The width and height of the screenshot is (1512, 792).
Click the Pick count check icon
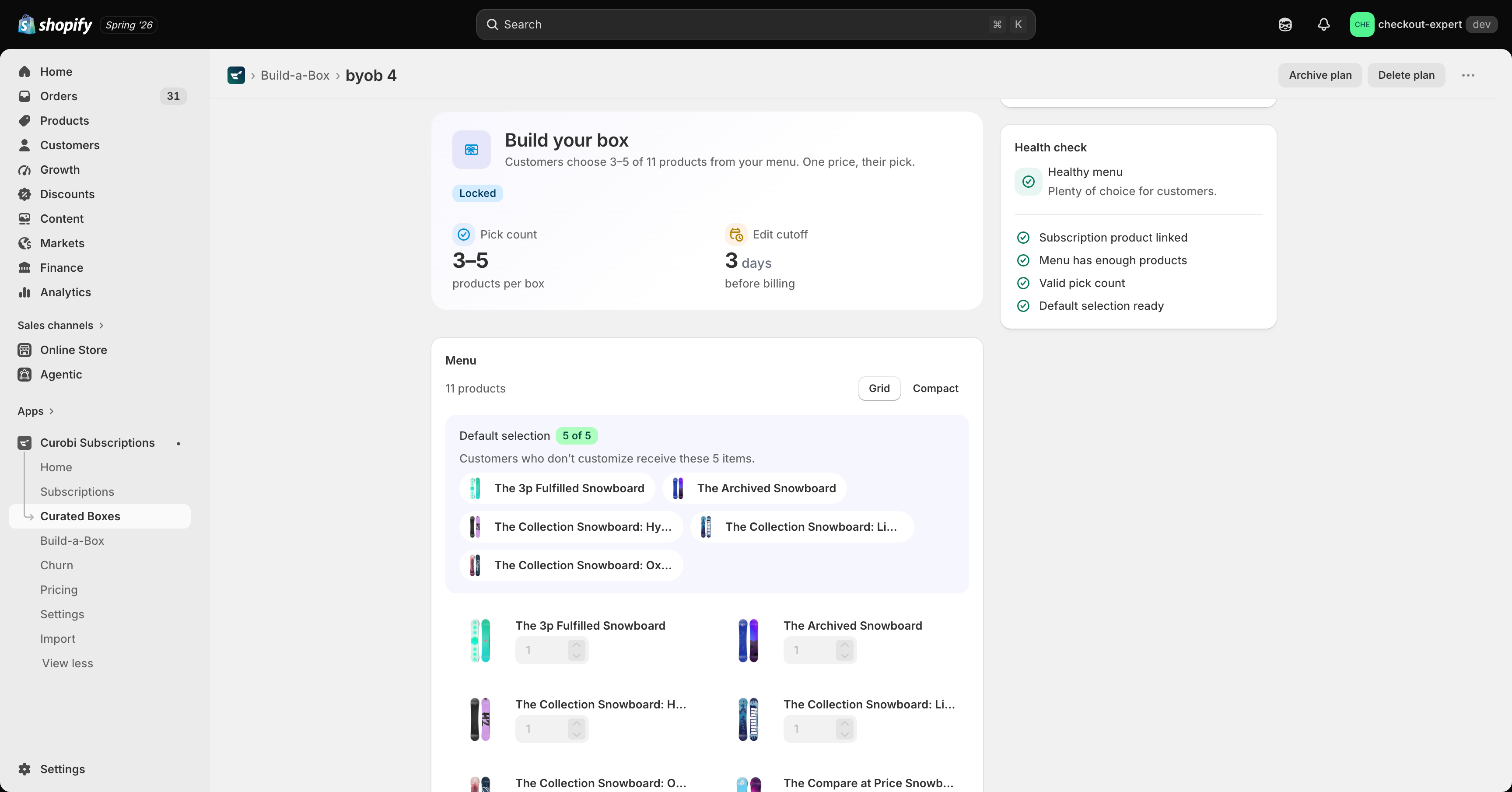tap(464, 234)
